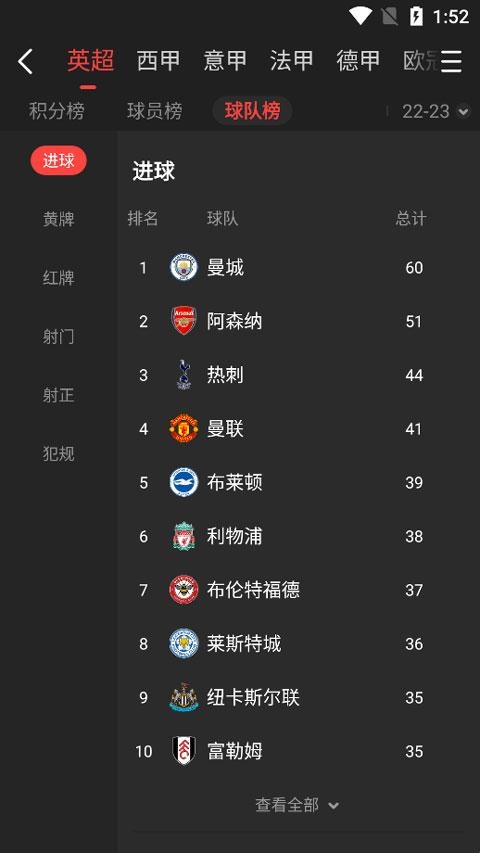
Task: Expand the list with 查看全部
Action: coord(297,805)
